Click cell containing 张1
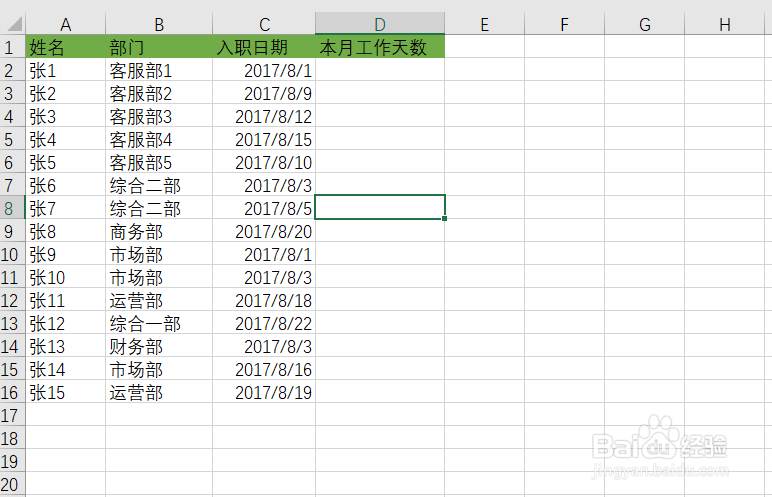772x497 pixels. coord(65,70)
